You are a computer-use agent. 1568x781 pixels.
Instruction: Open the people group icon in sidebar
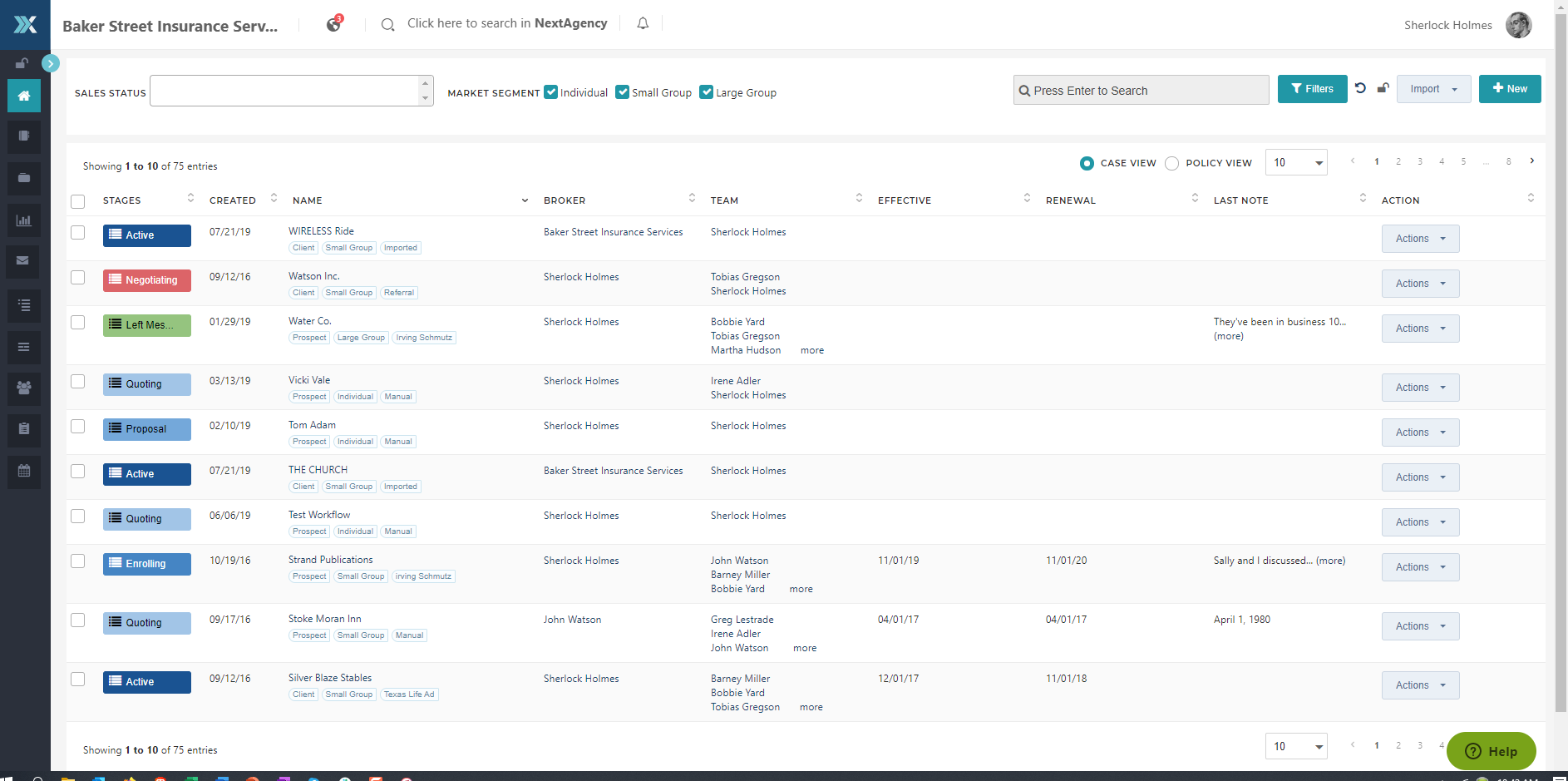(x=24, y=388)
